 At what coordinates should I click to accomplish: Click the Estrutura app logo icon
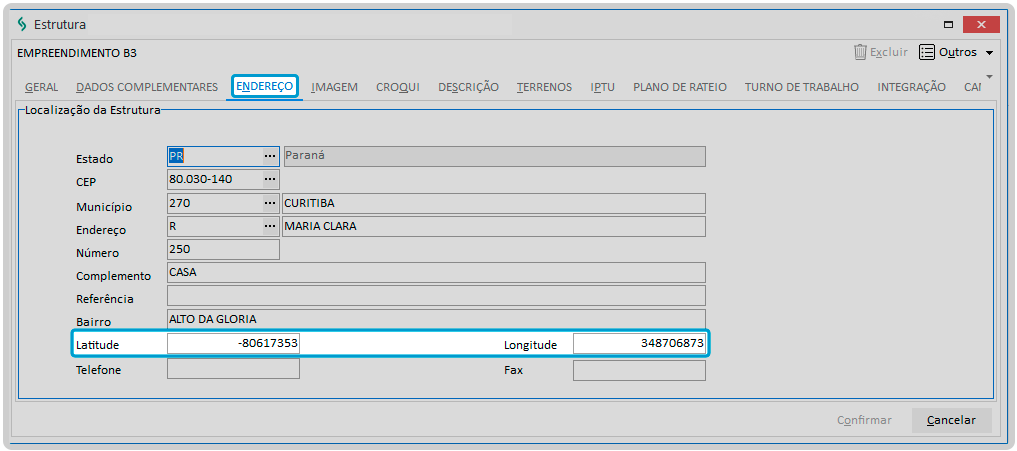[x=23, y=25]
